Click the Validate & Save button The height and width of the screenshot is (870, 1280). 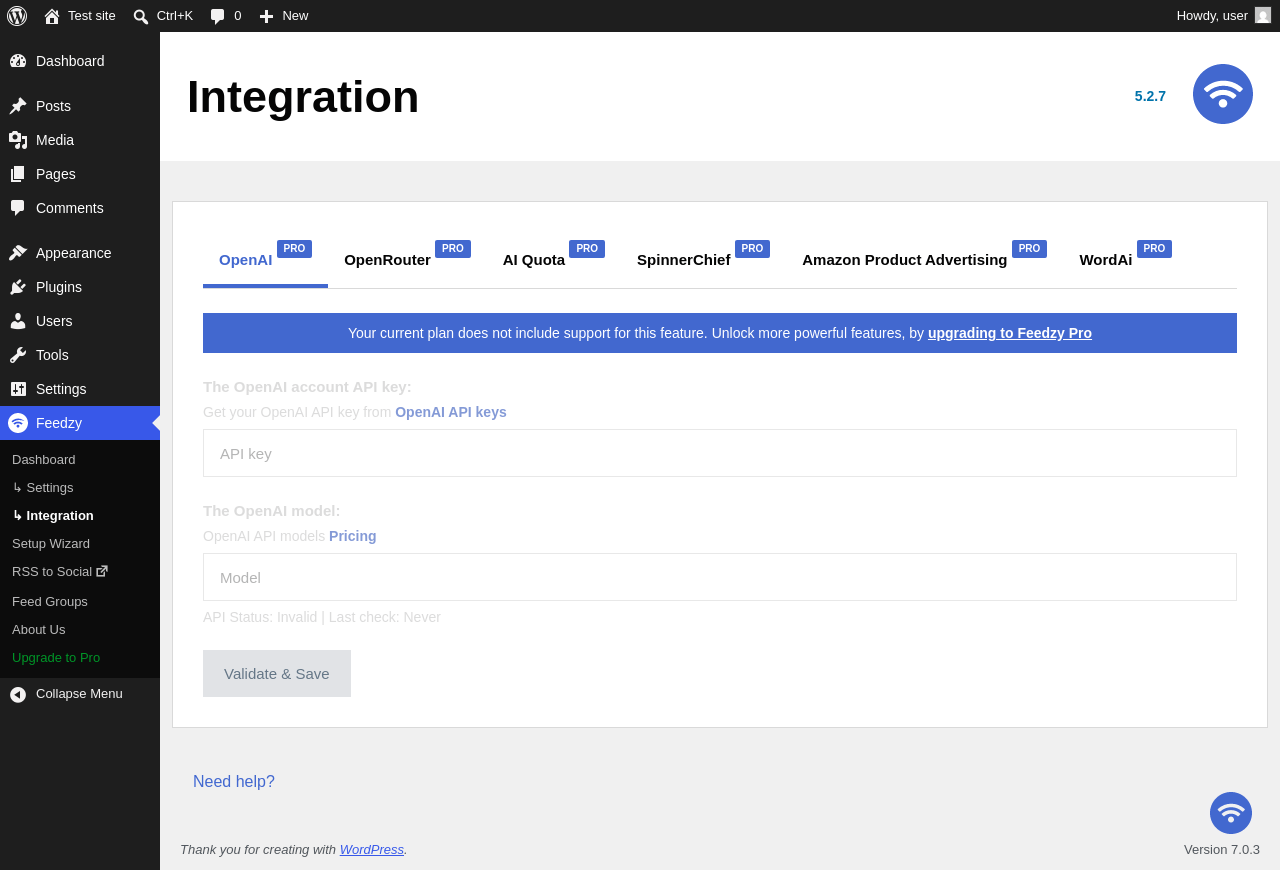coord(277,673)
